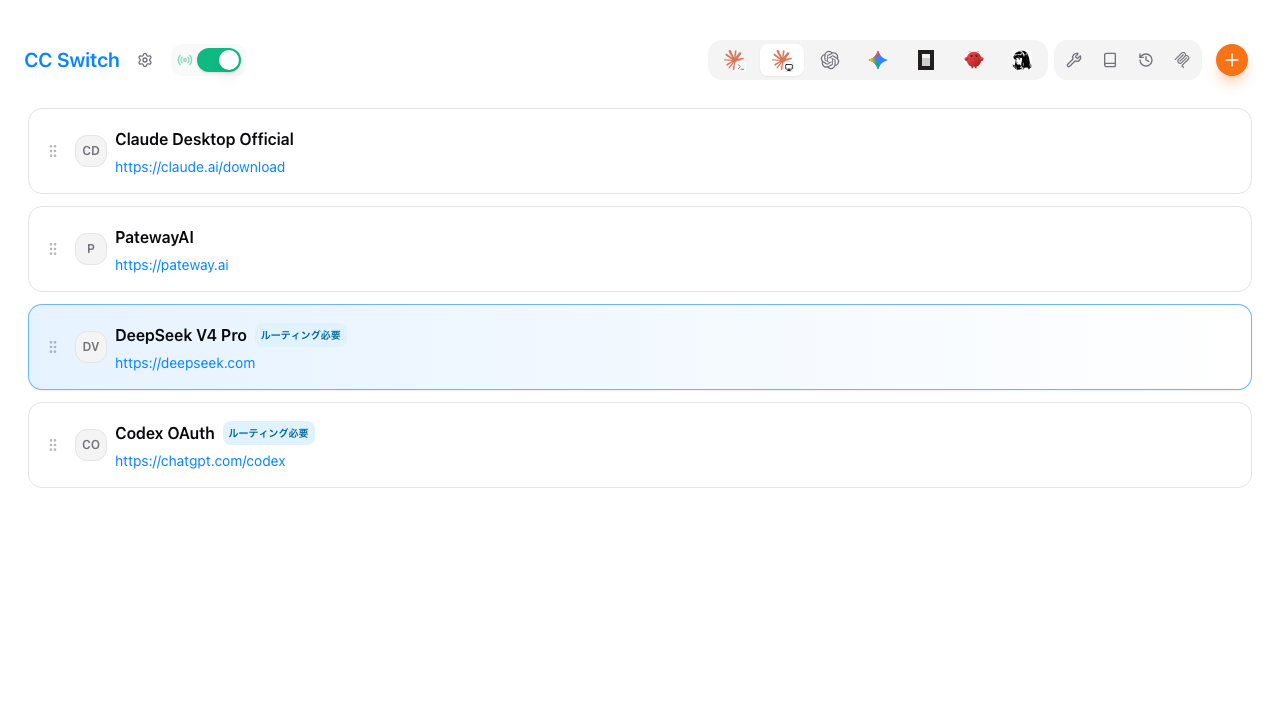The height and width of the screenshot is (720, 1280).
Task: Click the PatewayAI drag handle dots
Action: coord(53,249)
